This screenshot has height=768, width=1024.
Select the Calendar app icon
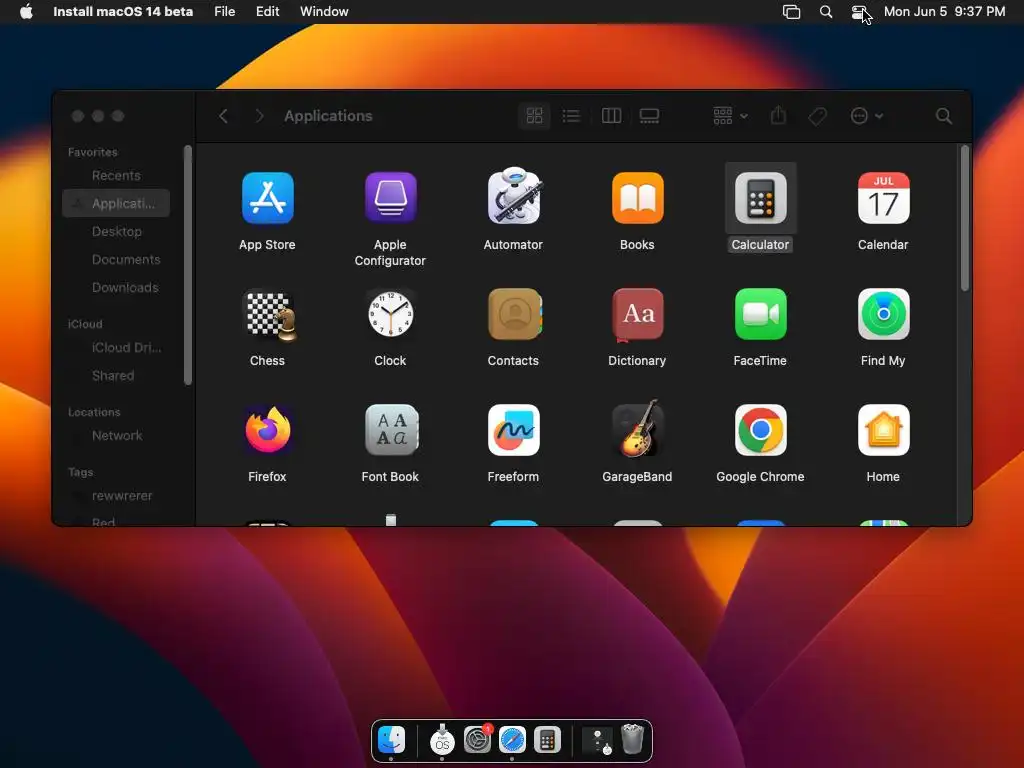(x=883, y=198)
